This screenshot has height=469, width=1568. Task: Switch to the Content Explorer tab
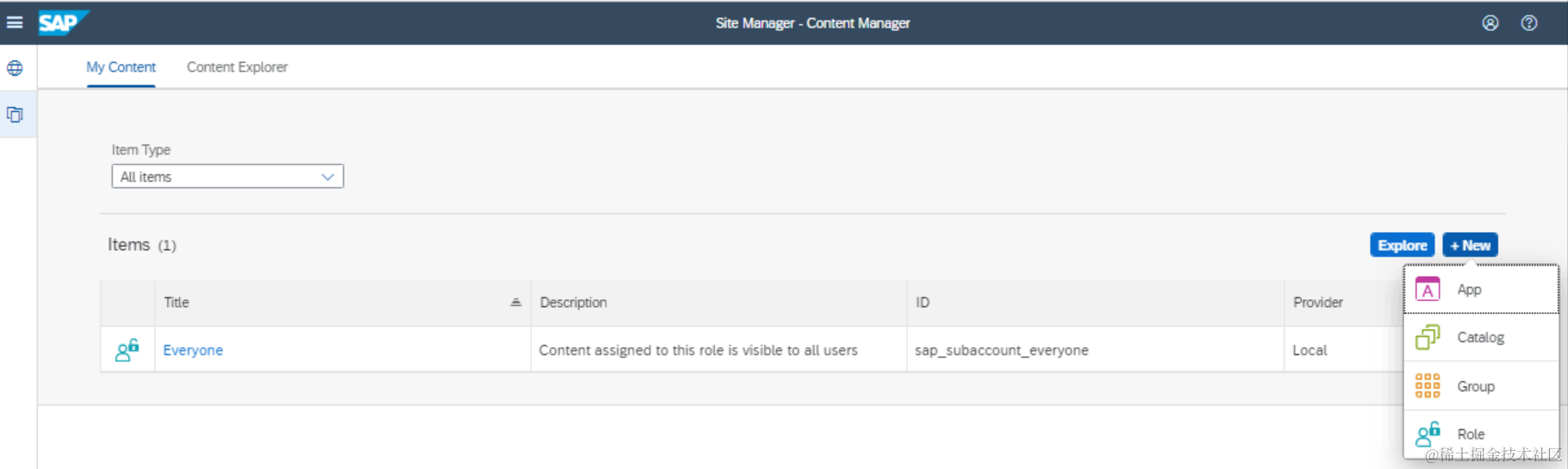237,67
